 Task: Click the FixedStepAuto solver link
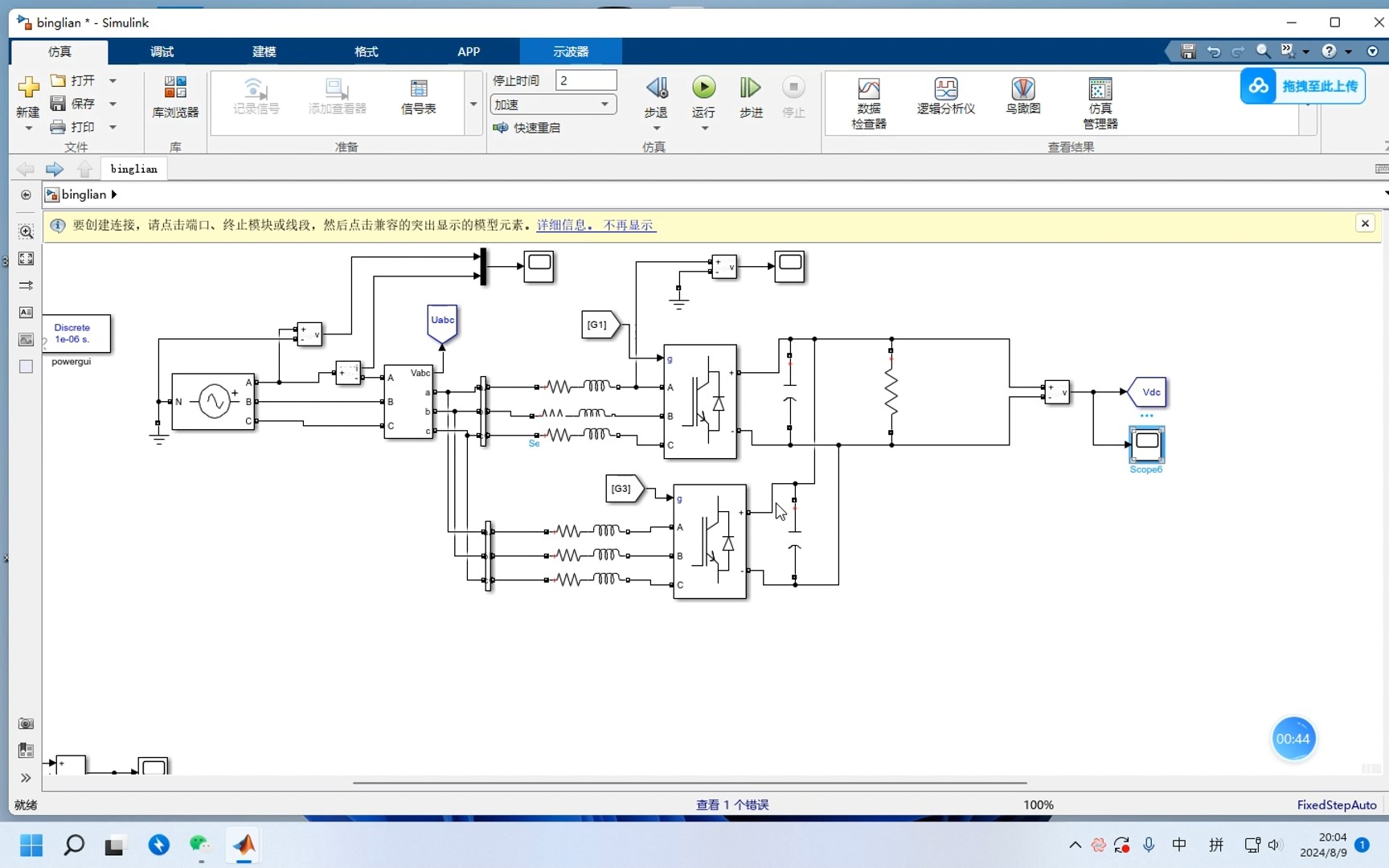click(1336, 805)
